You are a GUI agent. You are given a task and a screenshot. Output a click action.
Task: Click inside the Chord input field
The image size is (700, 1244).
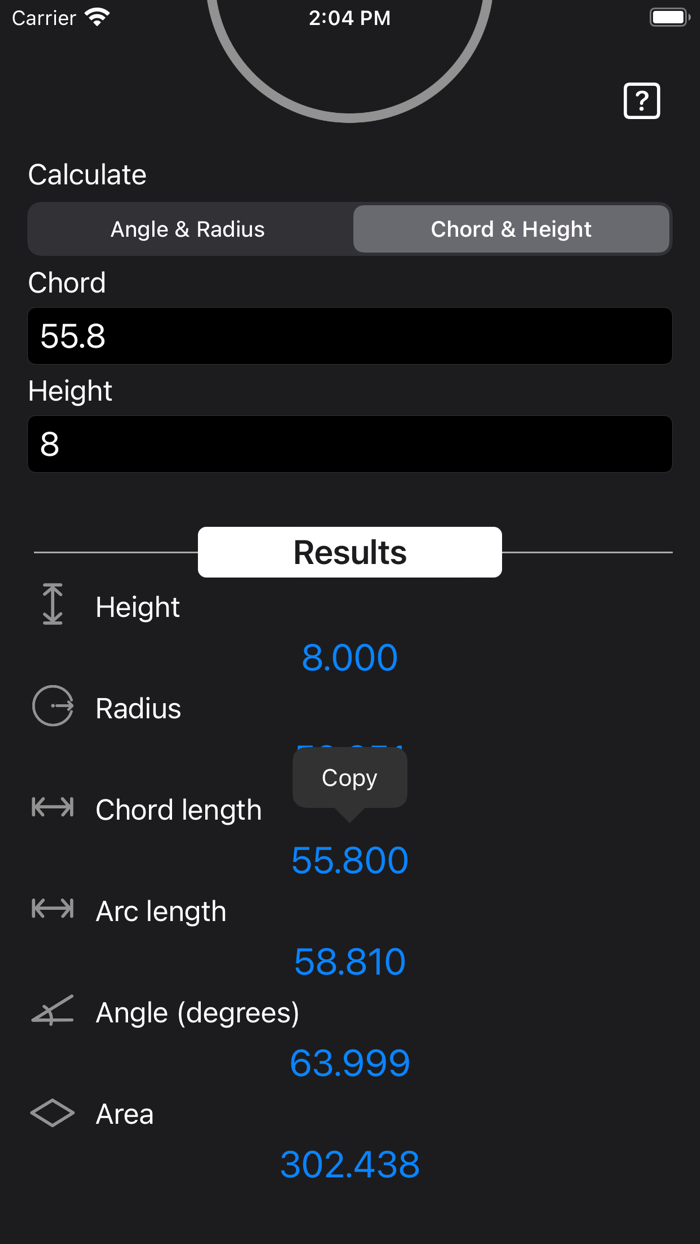(349, 336)
